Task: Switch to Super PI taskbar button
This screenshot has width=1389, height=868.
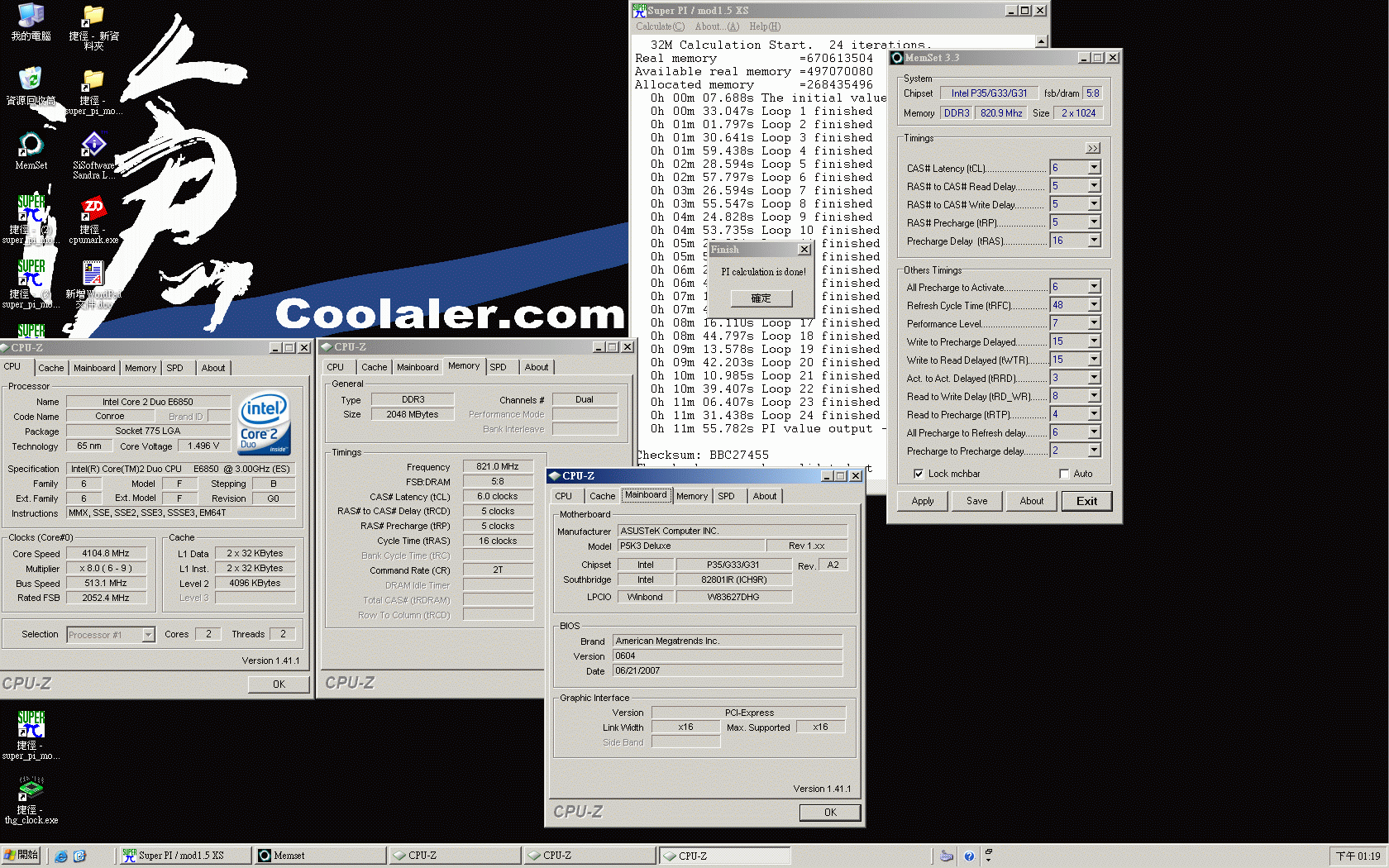Action: 185,856
